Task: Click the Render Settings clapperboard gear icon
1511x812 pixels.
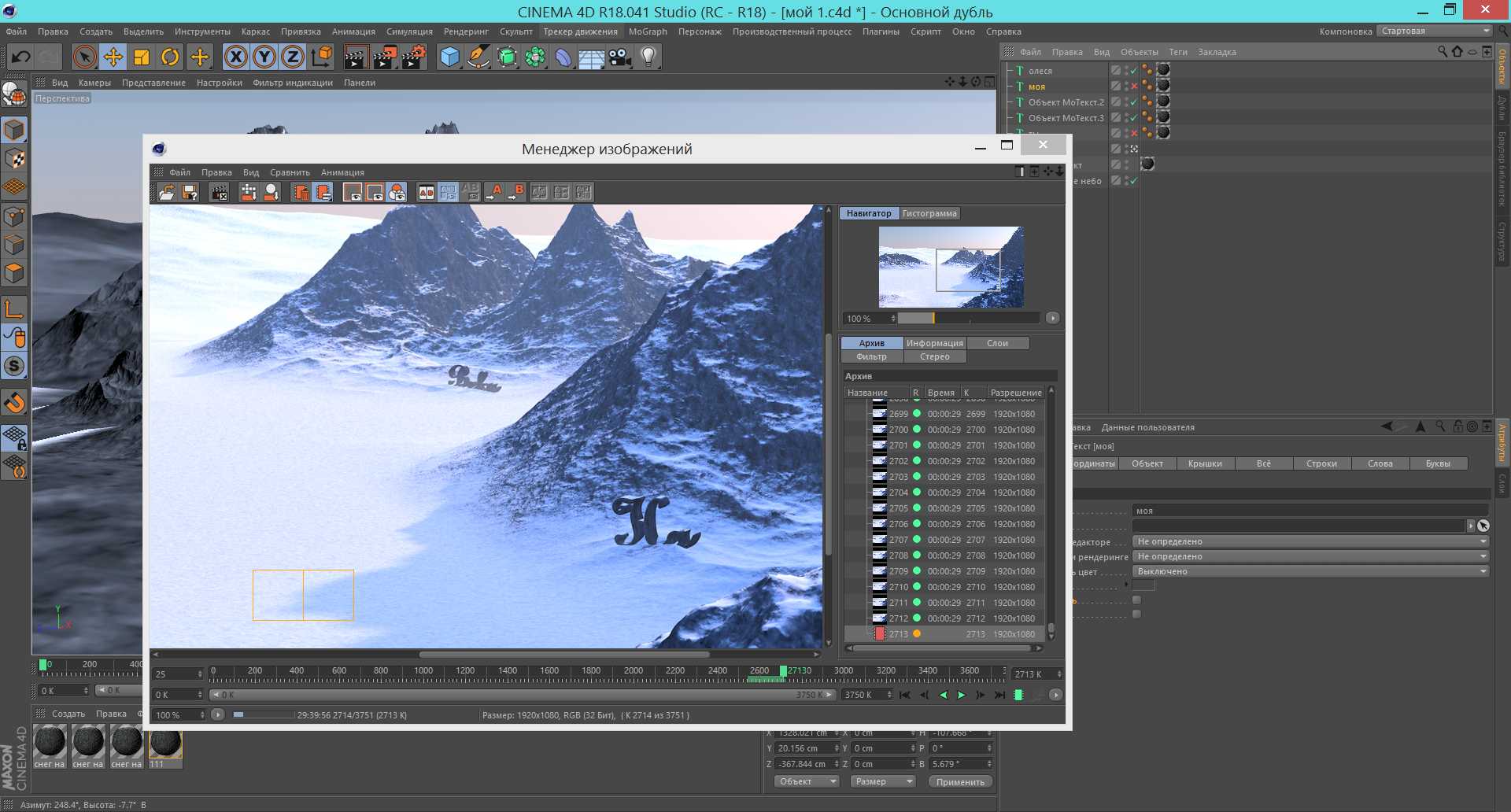Action: [414, 57]
